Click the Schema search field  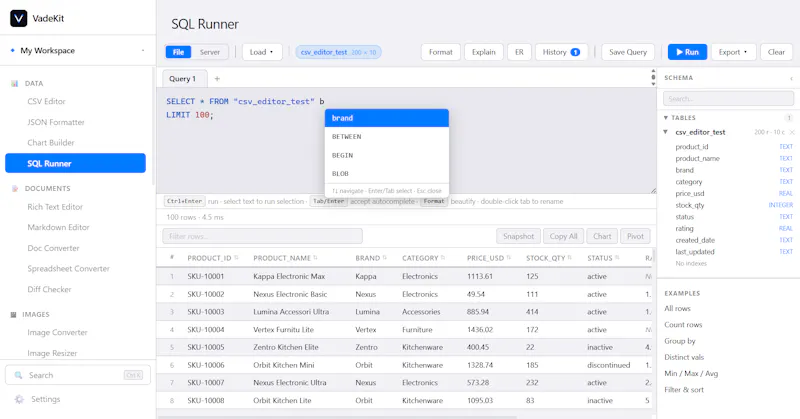(x=728, y=98)
